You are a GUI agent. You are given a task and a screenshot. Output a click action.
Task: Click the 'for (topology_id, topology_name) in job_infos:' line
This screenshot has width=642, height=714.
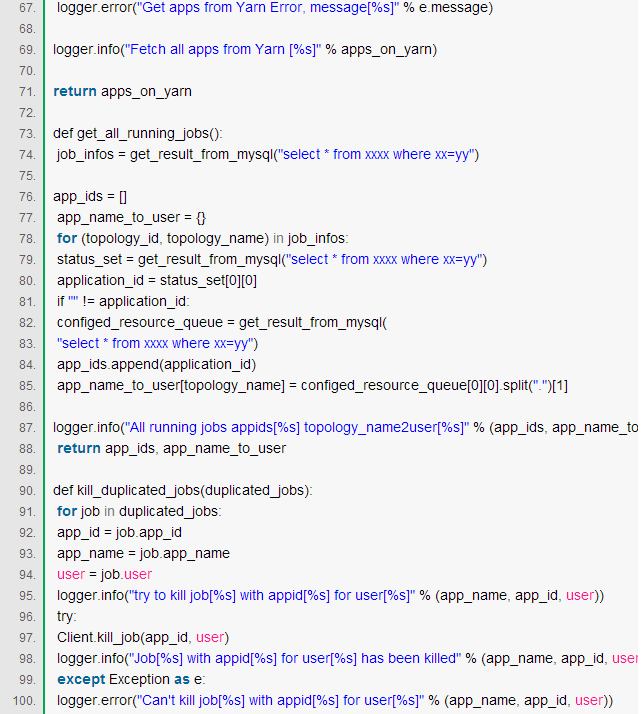tap(203, 239)
